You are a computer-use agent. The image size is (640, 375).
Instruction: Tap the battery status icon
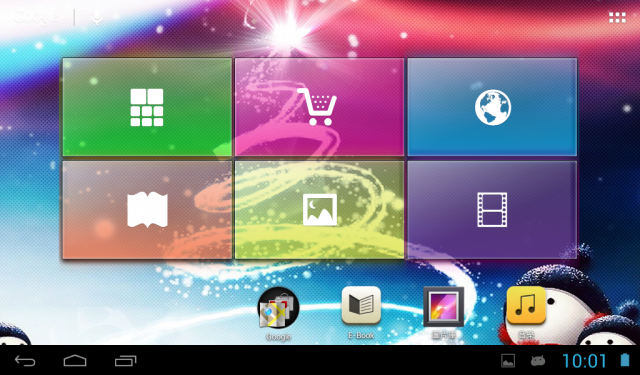point(625,360)
